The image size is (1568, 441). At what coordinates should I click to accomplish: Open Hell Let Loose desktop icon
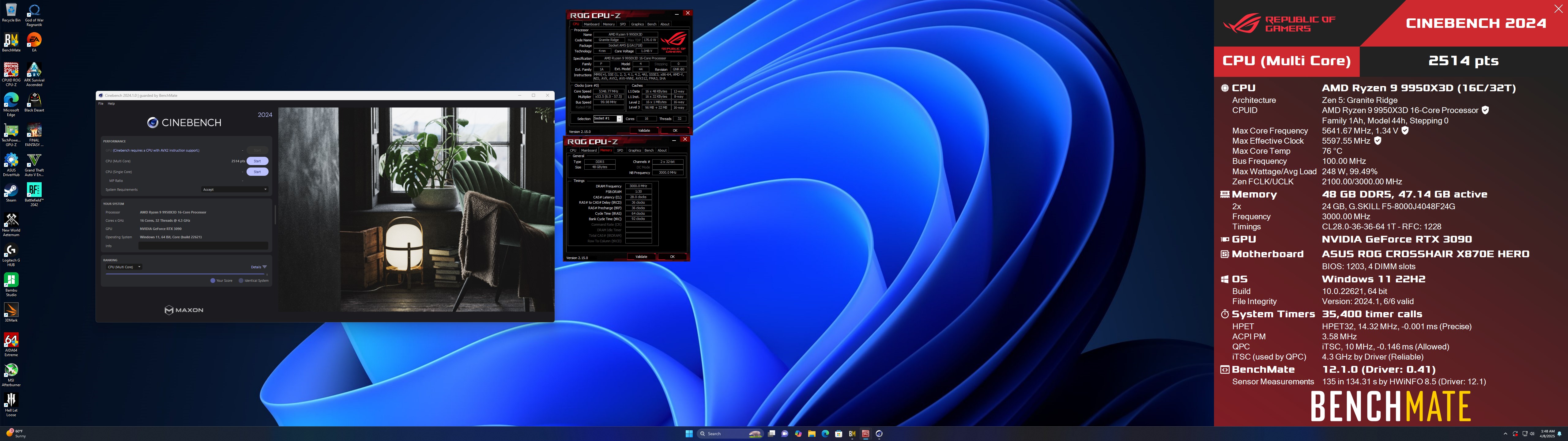pos(11,405)
